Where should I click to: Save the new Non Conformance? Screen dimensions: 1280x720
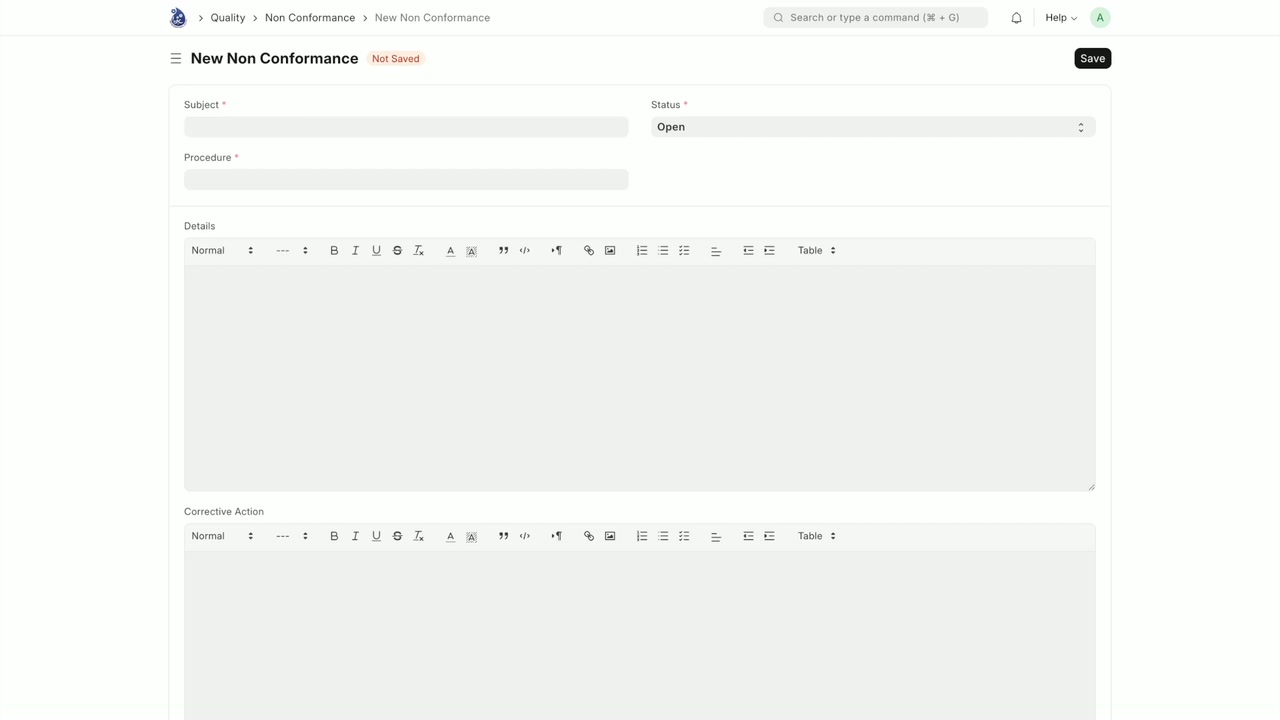click(x=1093, y=59)
